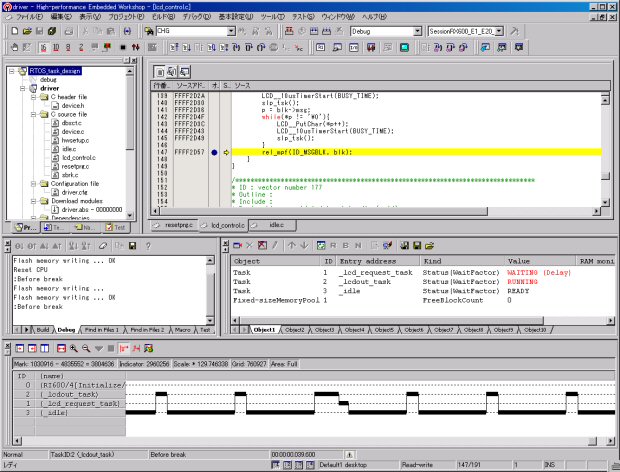Open the CHG combo box dropdown

coord(231,31)
